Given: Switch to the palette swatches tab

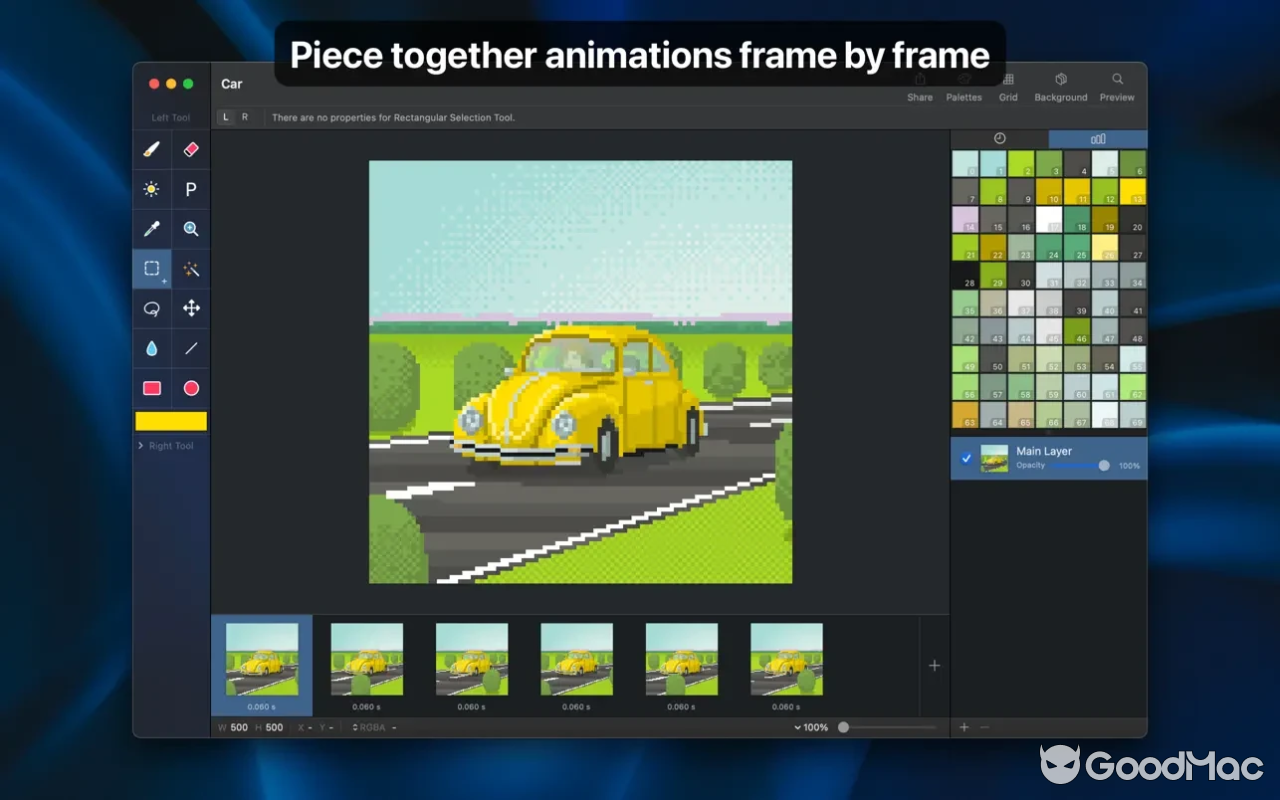Looking at the screenshot, I should coord(1097,138).
